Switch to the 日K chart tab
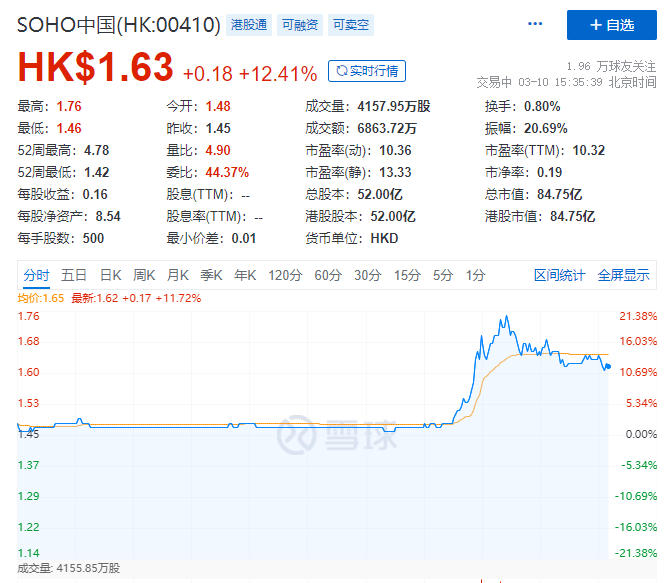670x583 pixels. pyautogui.click(x=110, y=275)
